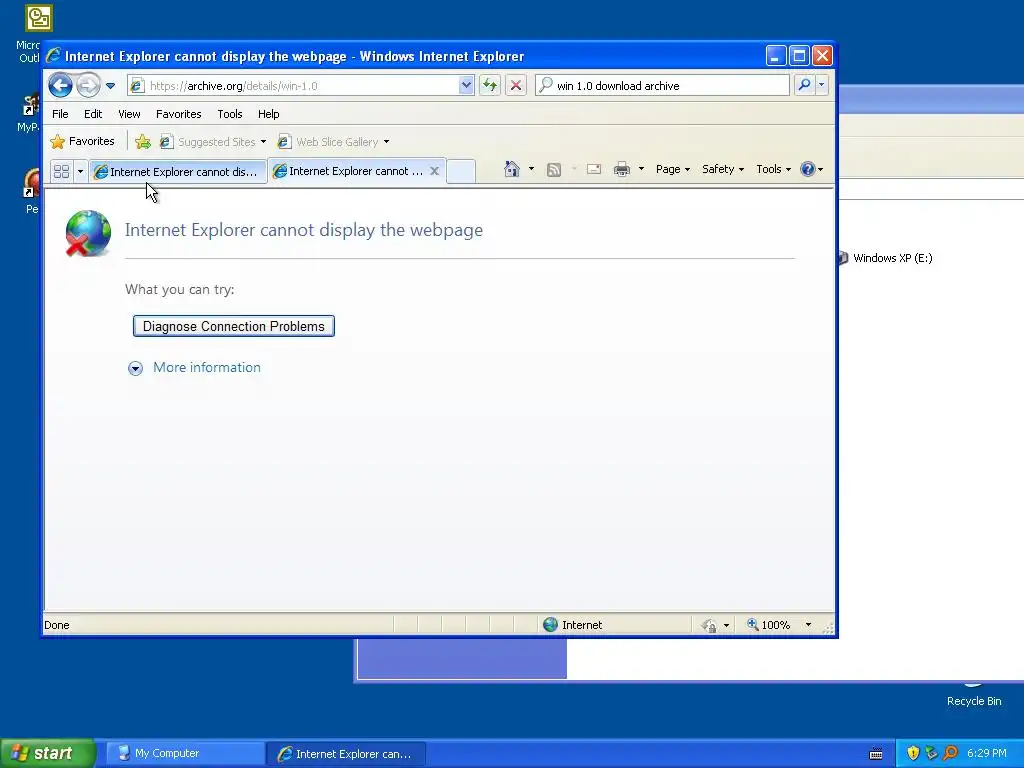Click the Favorites star button
Screen dimensions: 1024x768
tap(83, 141)
